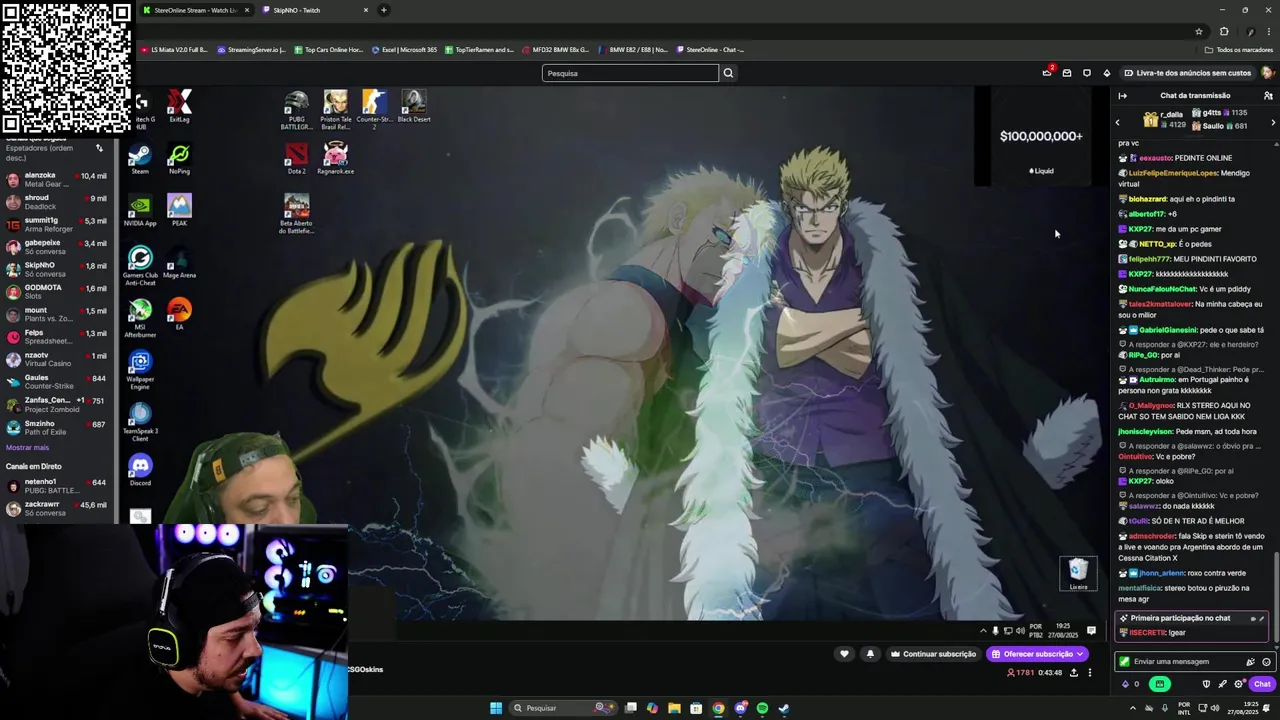Open a new browser tab

[383, 10]
